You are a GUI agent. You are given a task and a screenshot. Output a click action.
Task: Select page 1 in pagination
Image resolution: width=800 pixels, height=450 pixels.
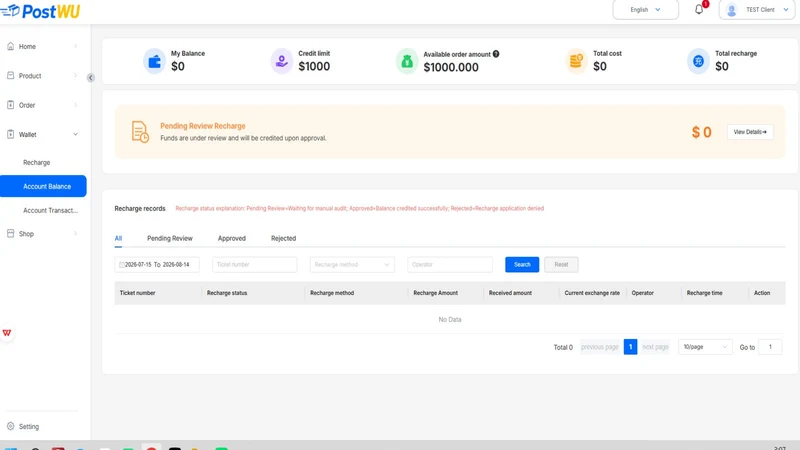(x=630, y=347)
